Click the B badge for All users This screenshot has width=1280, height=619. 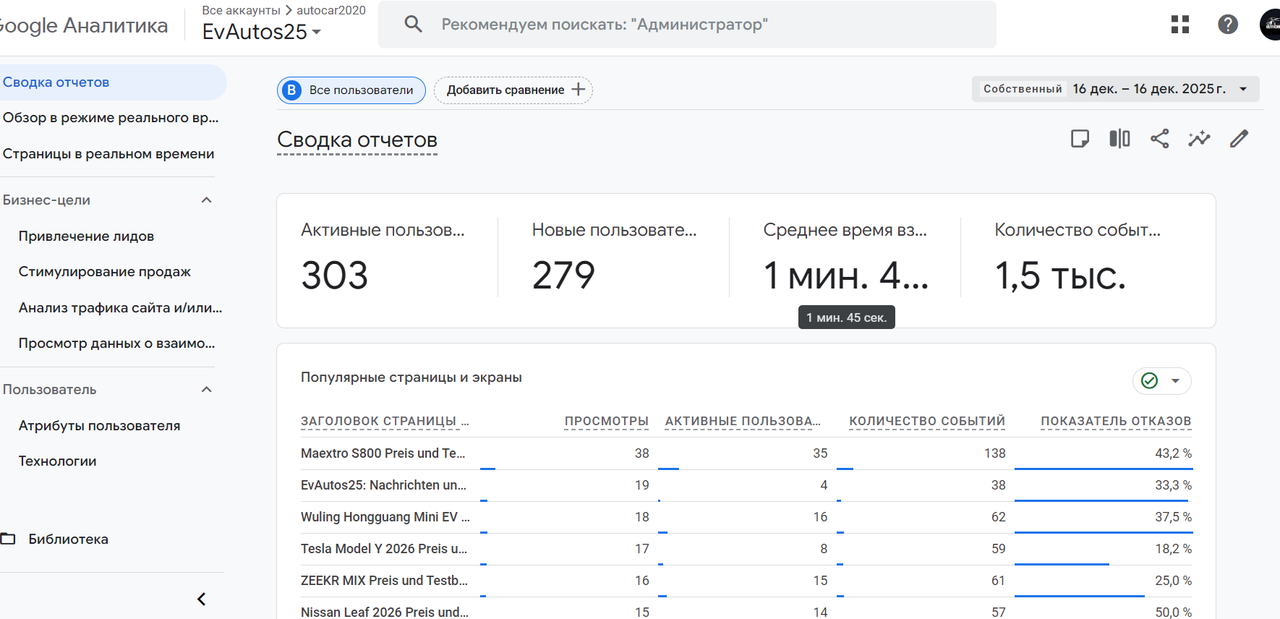291,90
